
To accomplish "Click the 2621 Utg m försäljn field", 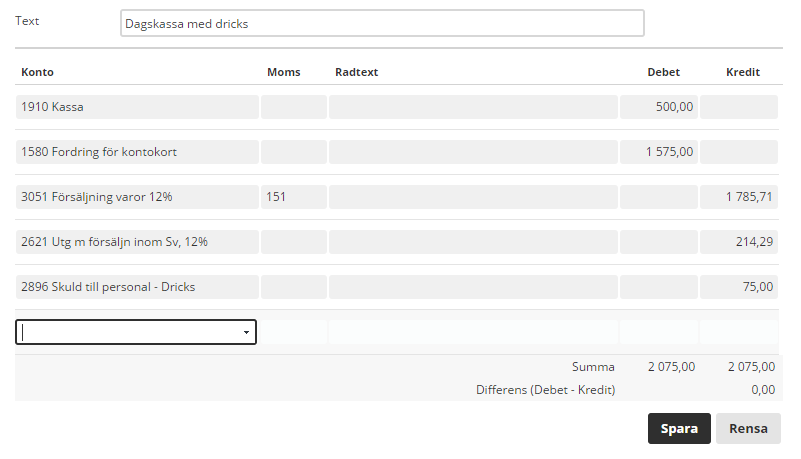I will [136, 242].
